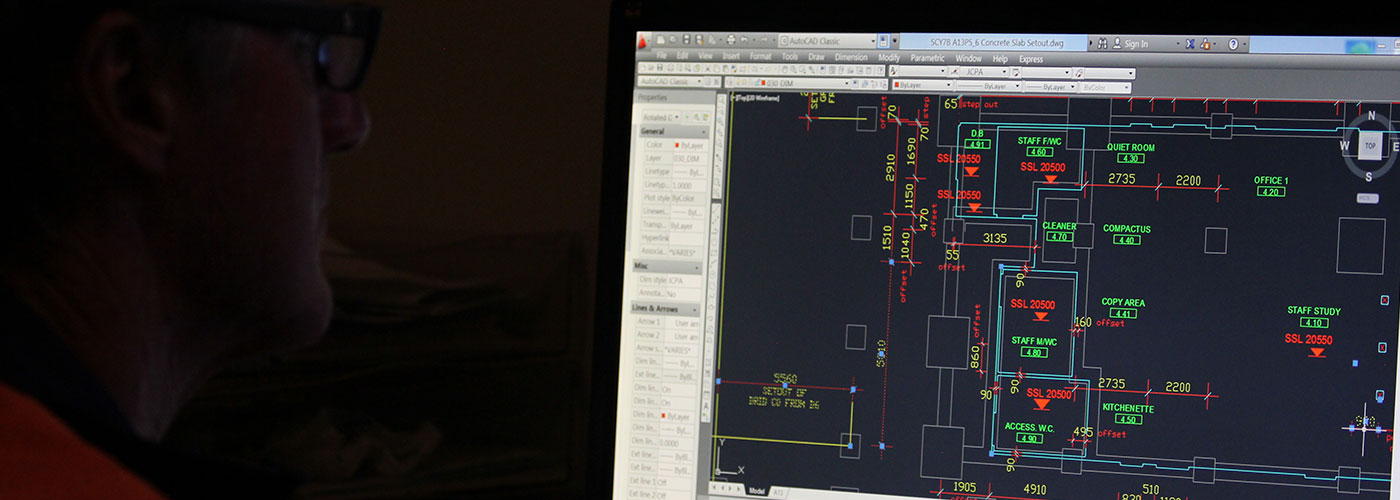
Task: Switch to the Model tab
Action: (x=757, y=491)
